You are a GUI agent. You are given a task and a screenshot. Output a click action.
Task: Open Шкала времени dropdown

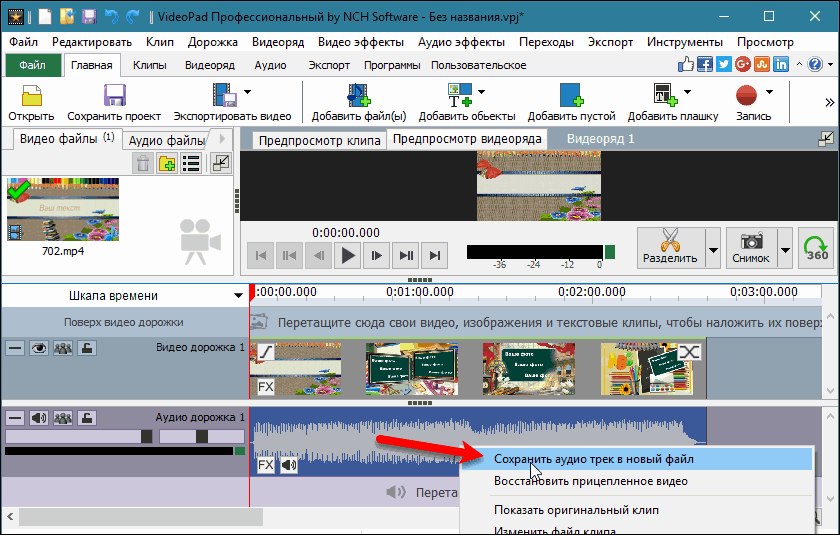[238, 296]
